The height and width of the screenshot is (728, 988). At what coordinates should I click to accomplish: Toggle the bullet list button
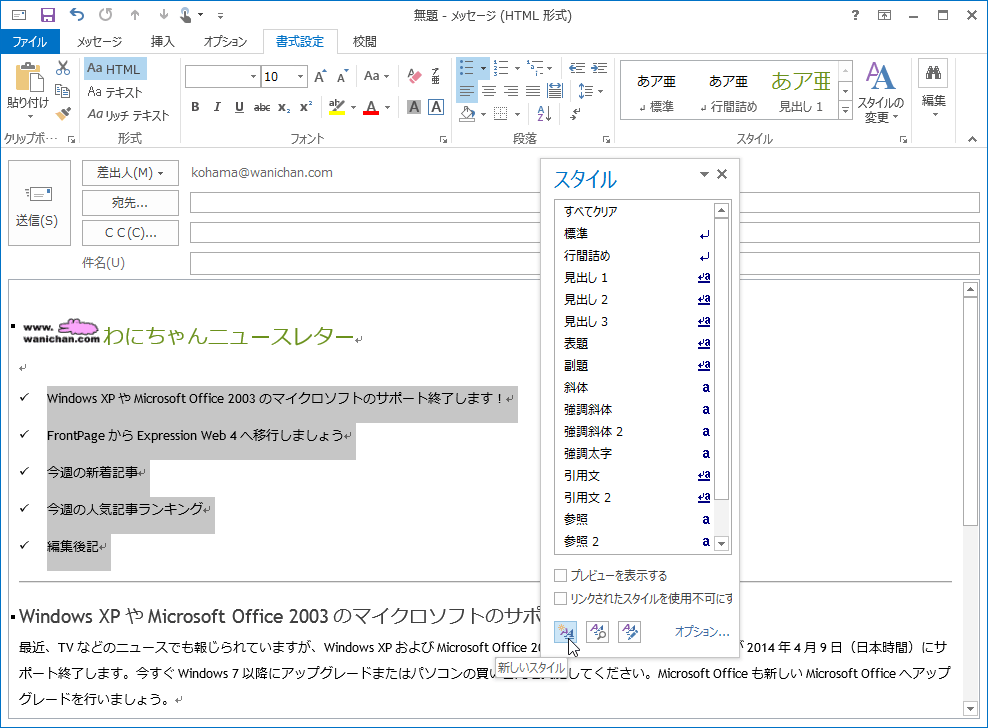467,68
